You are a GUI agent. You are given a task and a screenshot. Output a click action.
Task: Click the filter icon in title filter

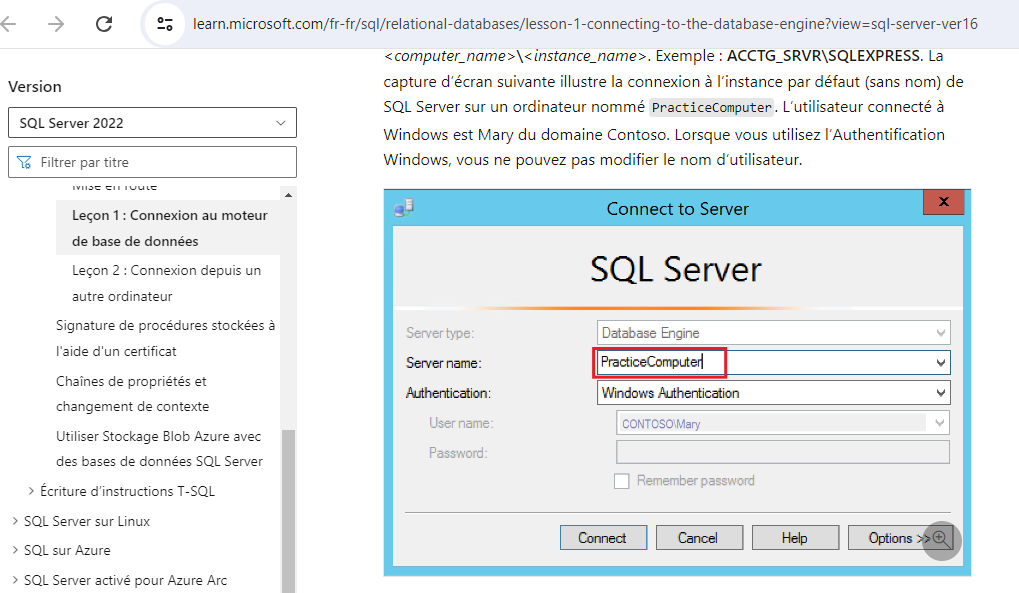pyautogui.click(x=24, y=162)
